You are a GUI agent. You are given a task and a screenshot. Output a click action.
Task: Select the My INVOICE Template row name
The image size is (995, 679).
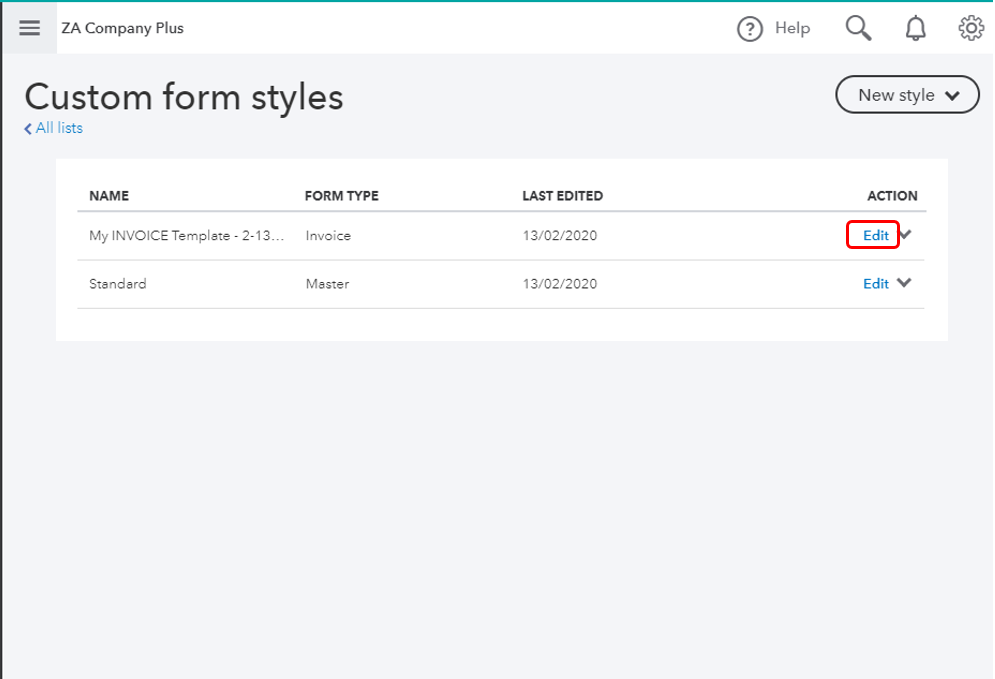187,236
